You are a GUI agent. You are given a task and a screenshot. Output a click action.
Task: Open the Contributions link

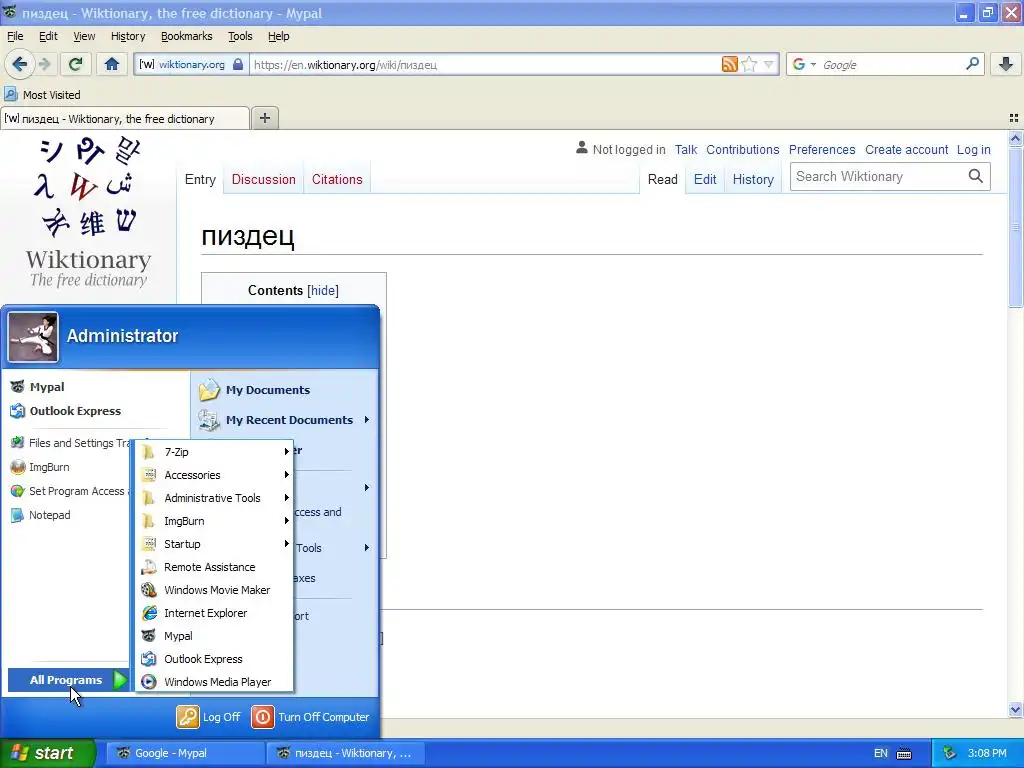click(x=743, y=150)
